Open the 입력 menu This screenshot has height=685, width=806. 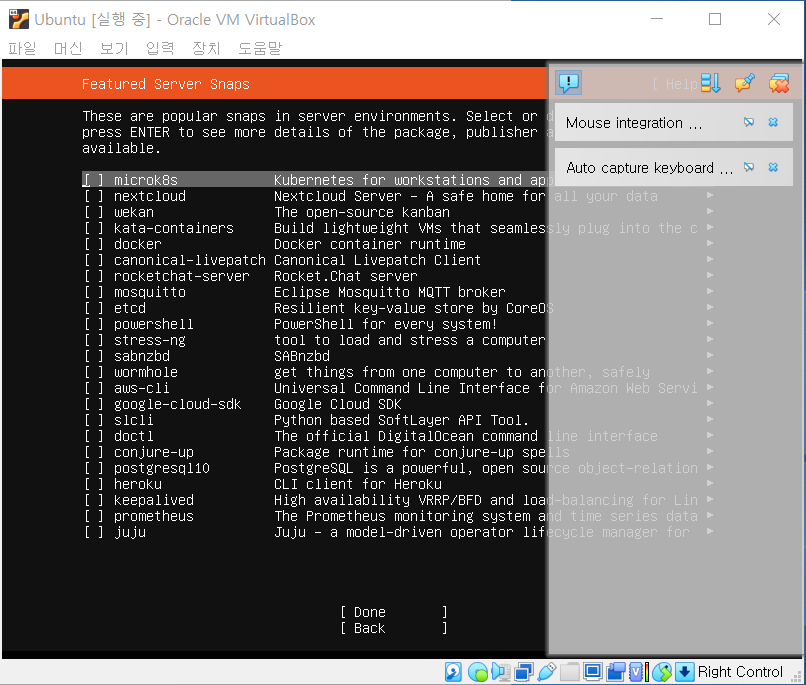[x=160, y=48]
